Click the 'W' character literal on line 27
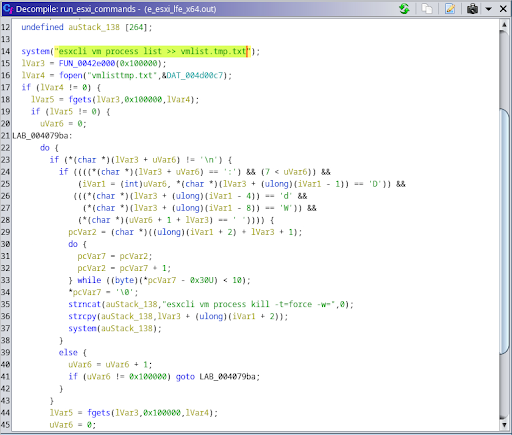This screenshot has width=512, height=435. 287,208
